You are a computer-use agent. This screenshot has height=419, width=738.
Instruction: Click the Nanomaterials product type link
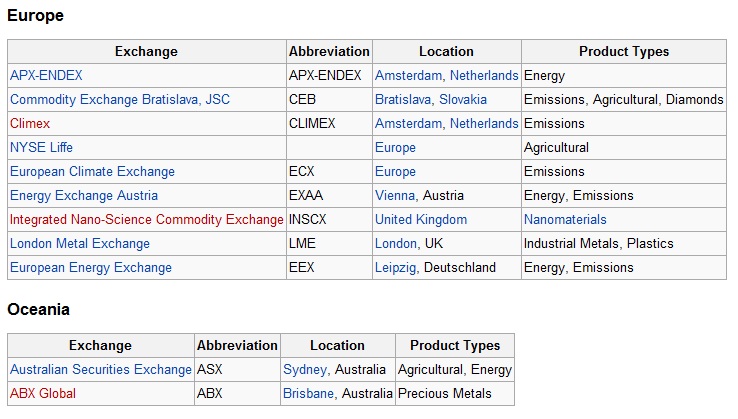pyautogui.click(x=565, y=219)
